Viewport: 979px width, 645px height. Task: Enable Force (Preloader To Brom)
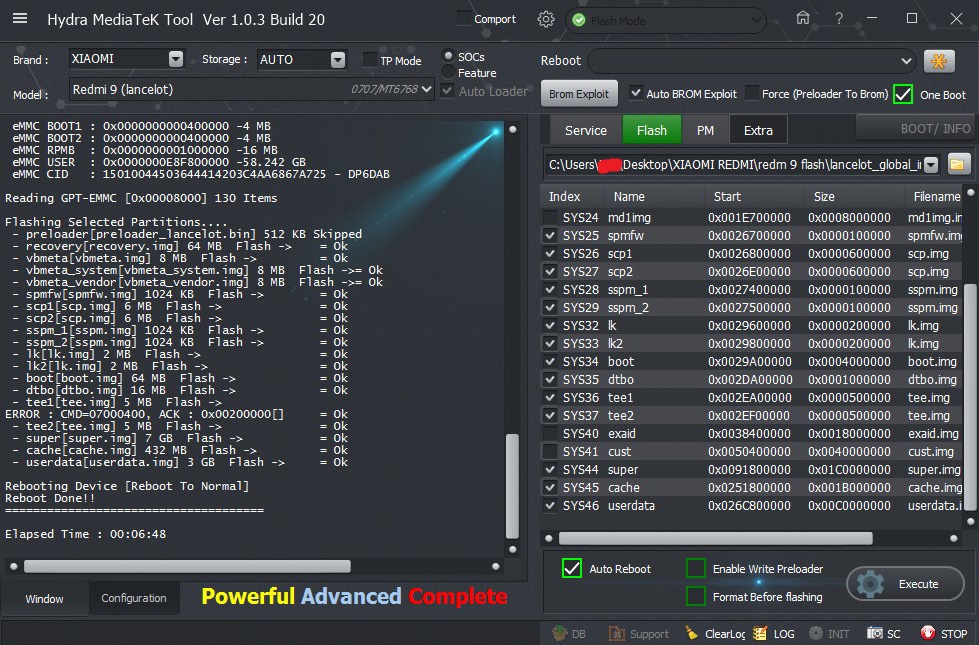point(752,93)
